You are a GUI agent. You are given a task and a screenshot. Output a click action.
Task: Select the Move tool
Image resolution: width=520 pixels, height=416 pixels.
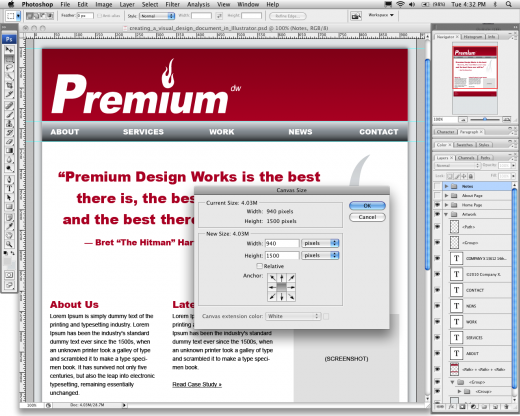click(x=9, y=50)
